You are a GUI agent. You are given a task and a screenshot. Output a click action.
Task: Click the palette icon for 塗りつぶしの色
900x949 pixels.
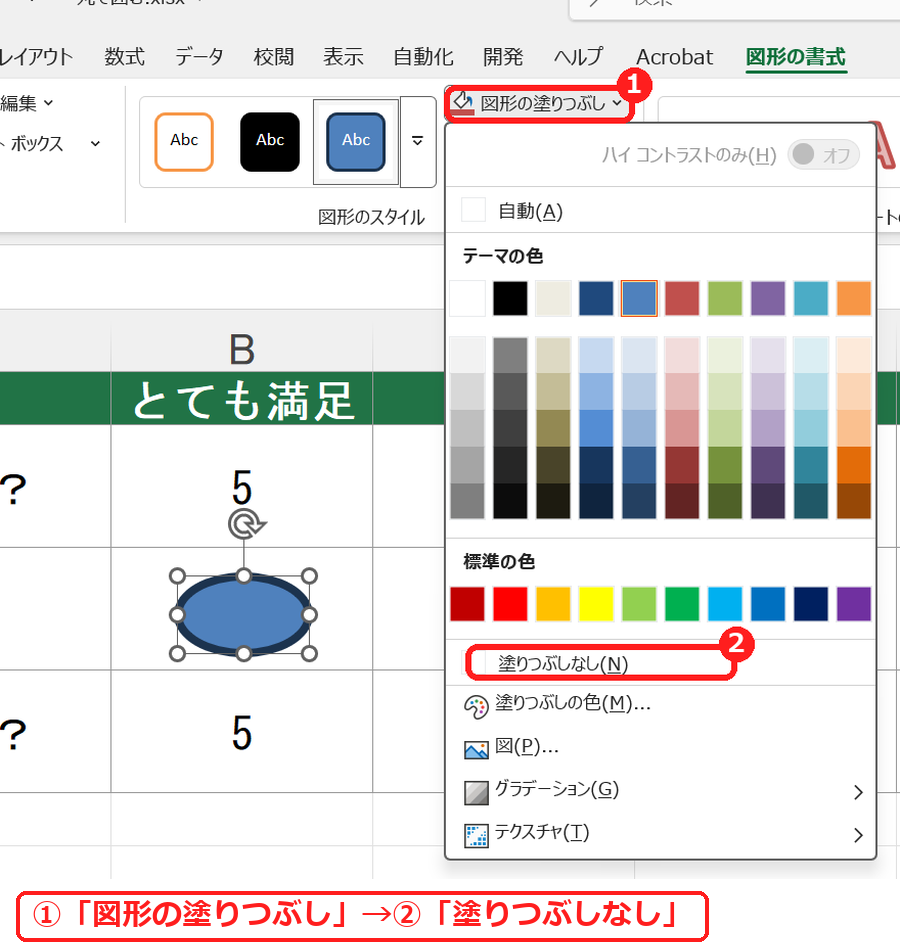(x=476, y=706)
